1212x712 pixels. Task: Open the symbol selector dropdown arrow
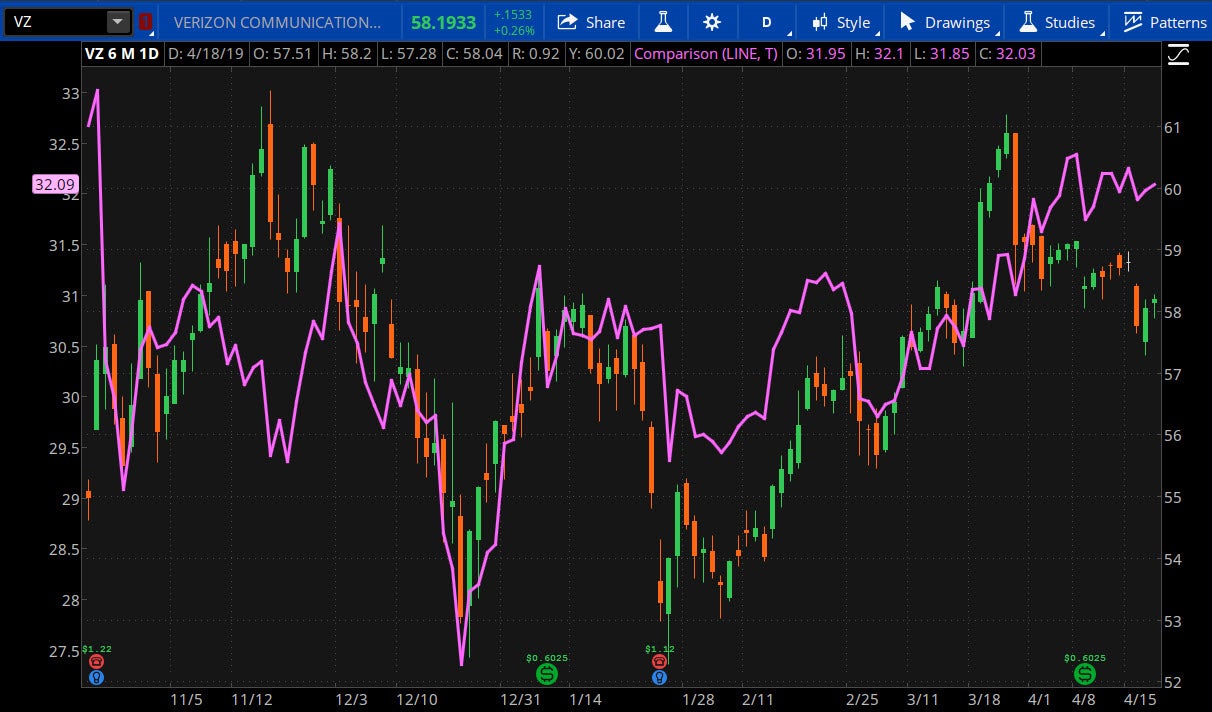click(x=119, y=21)
